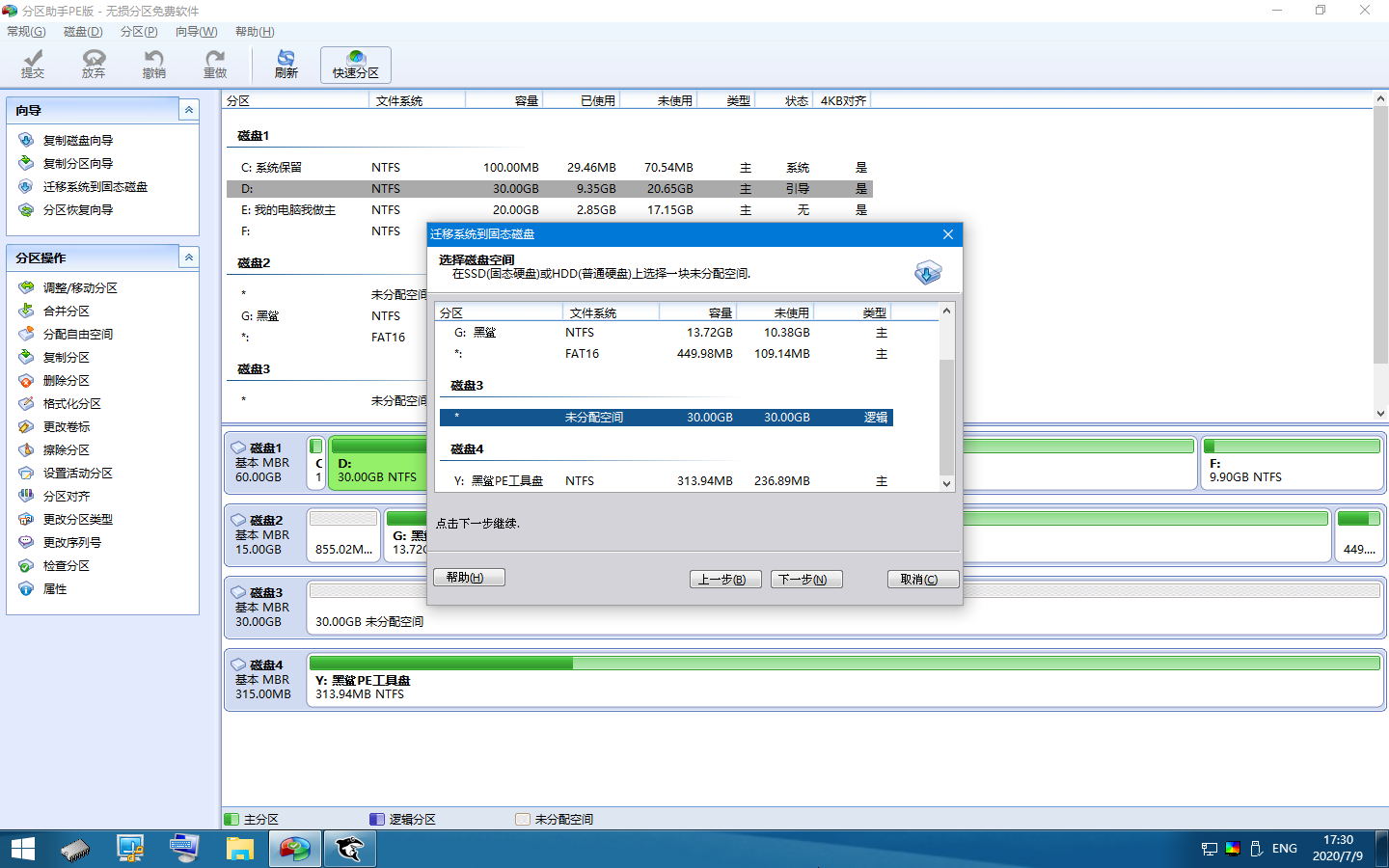Close the 迁移系统到固态磁盘 dialog
The height and width of the screenshot is (868, 1389).
coord(948,234)
